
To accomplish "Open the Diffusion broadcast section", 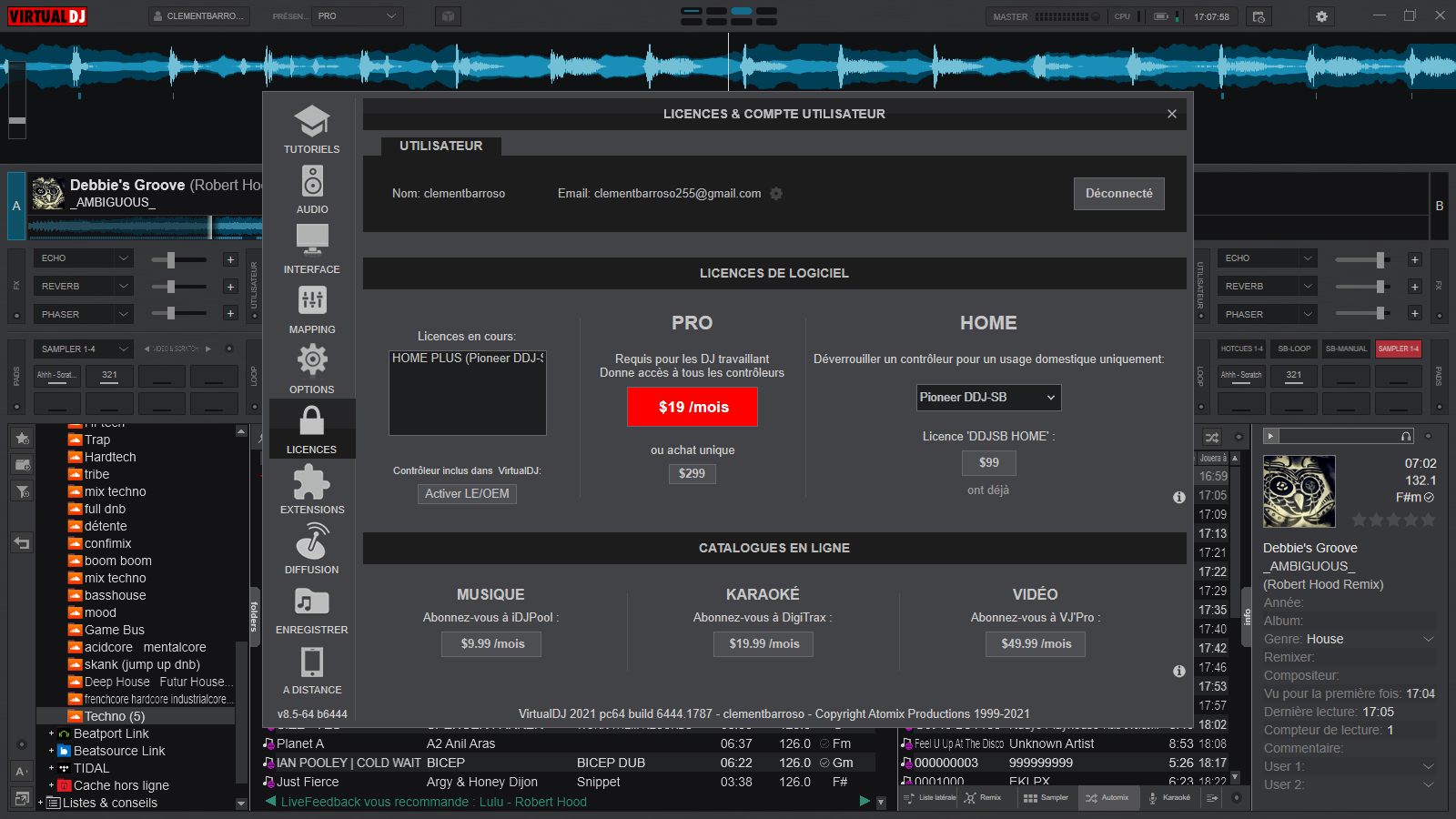I will (312, 550).
